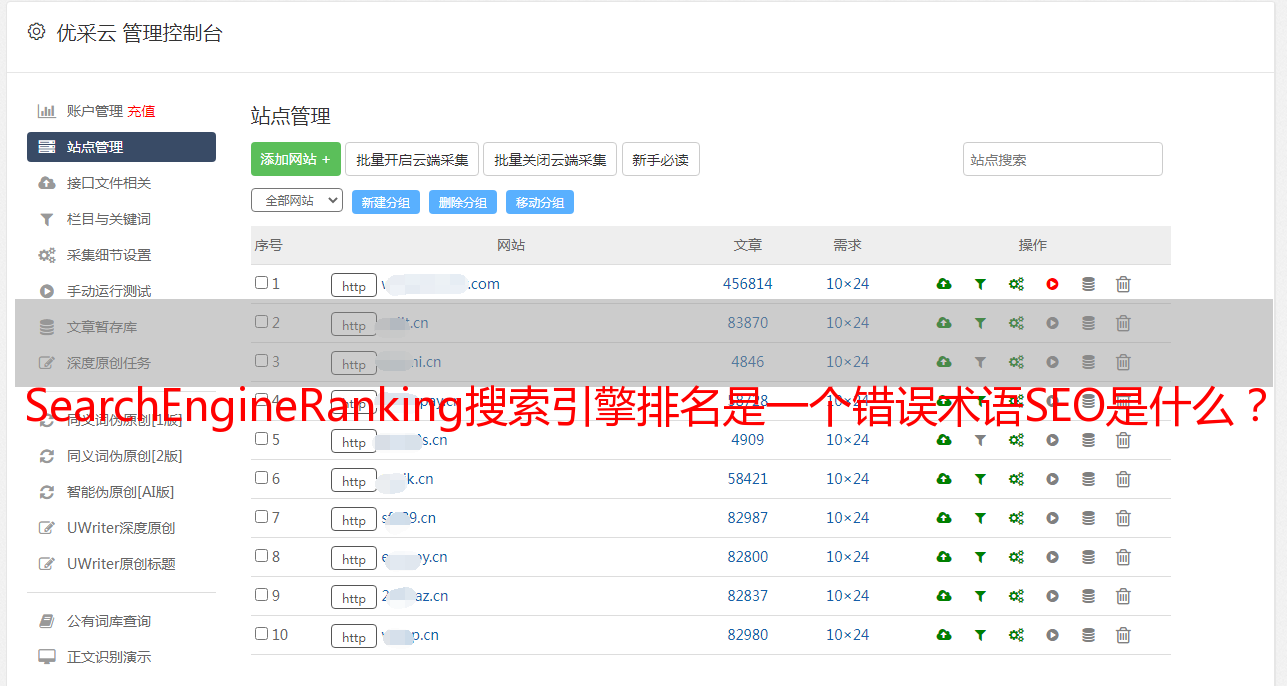Click the red 充值 link
The width and height of the screenshot is (1287, 686).
tap(141, 111)
